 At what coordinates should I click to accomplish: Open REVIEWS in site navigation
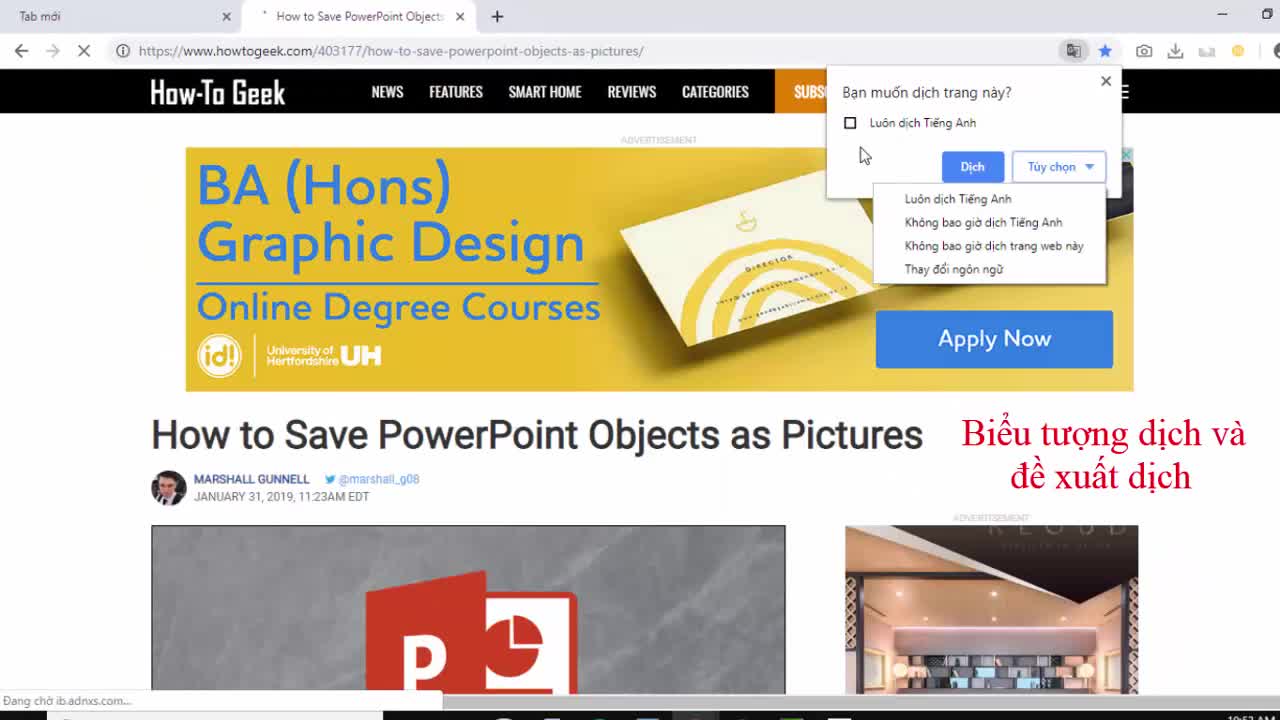click(x=632, y=92)
